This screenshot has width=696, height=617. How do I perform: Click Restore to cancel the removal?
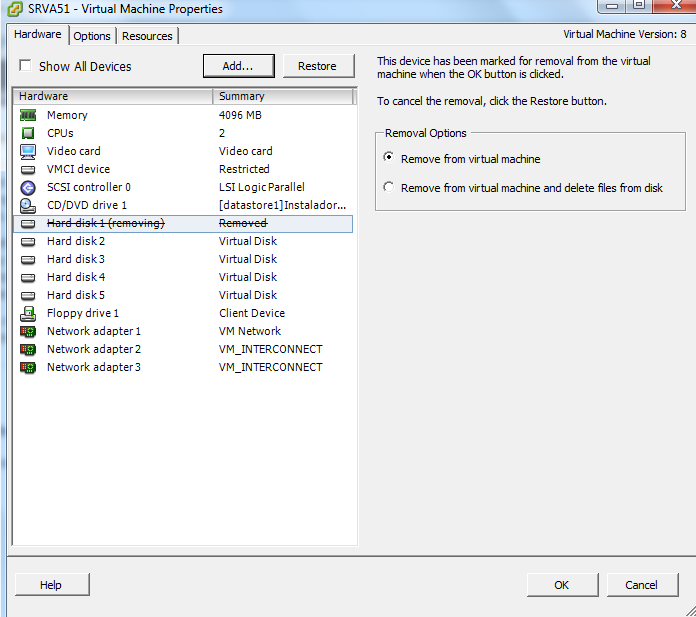click(x=318, y=66)
